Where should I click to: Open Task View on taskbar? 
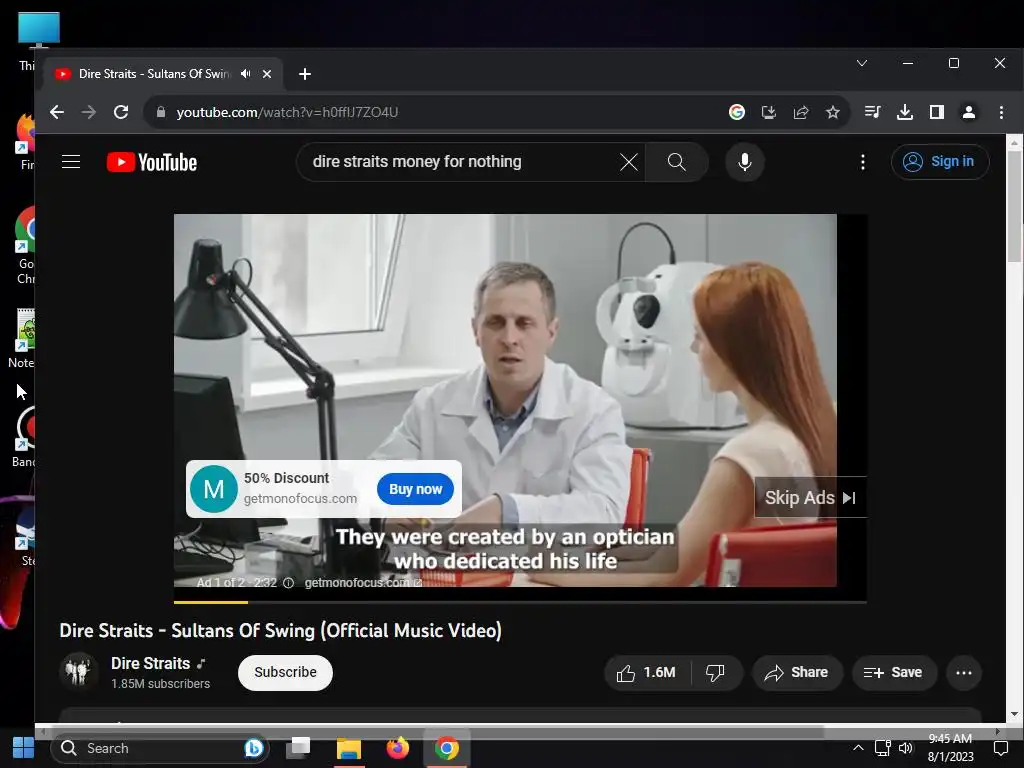pos(299,748)
